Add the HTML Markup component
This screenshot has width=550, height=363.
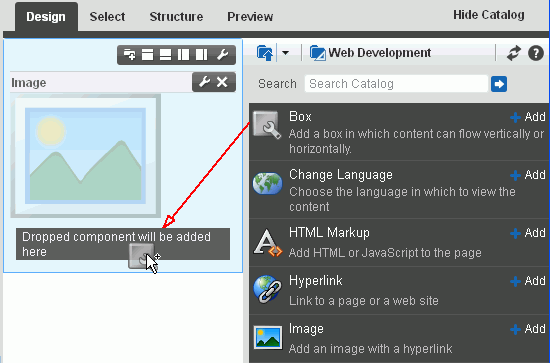point(528,233)
